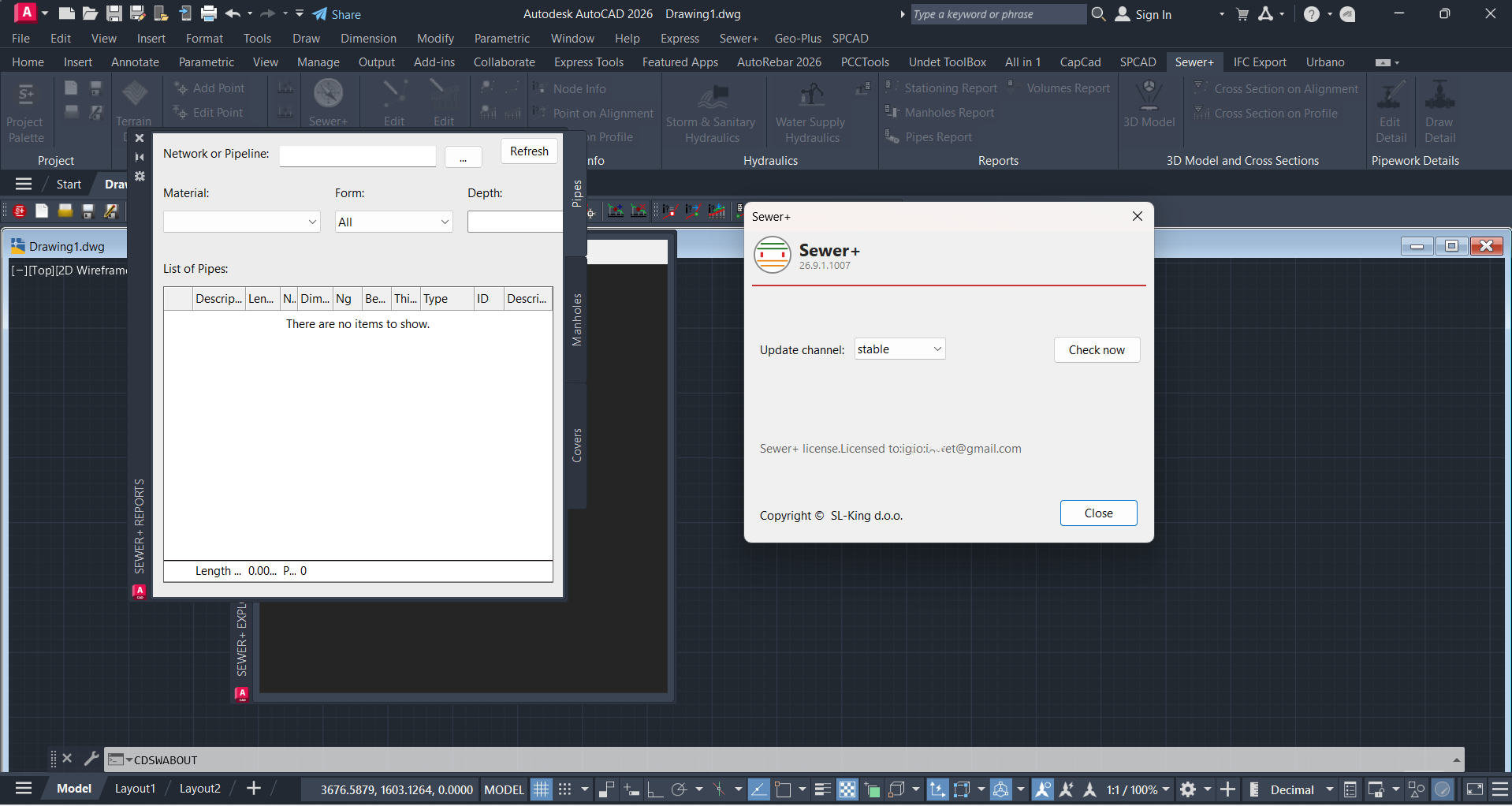Viewport: 1512px width, 806px height.
Task: Click the browse '...' button for Network
Action: [463, 157]
